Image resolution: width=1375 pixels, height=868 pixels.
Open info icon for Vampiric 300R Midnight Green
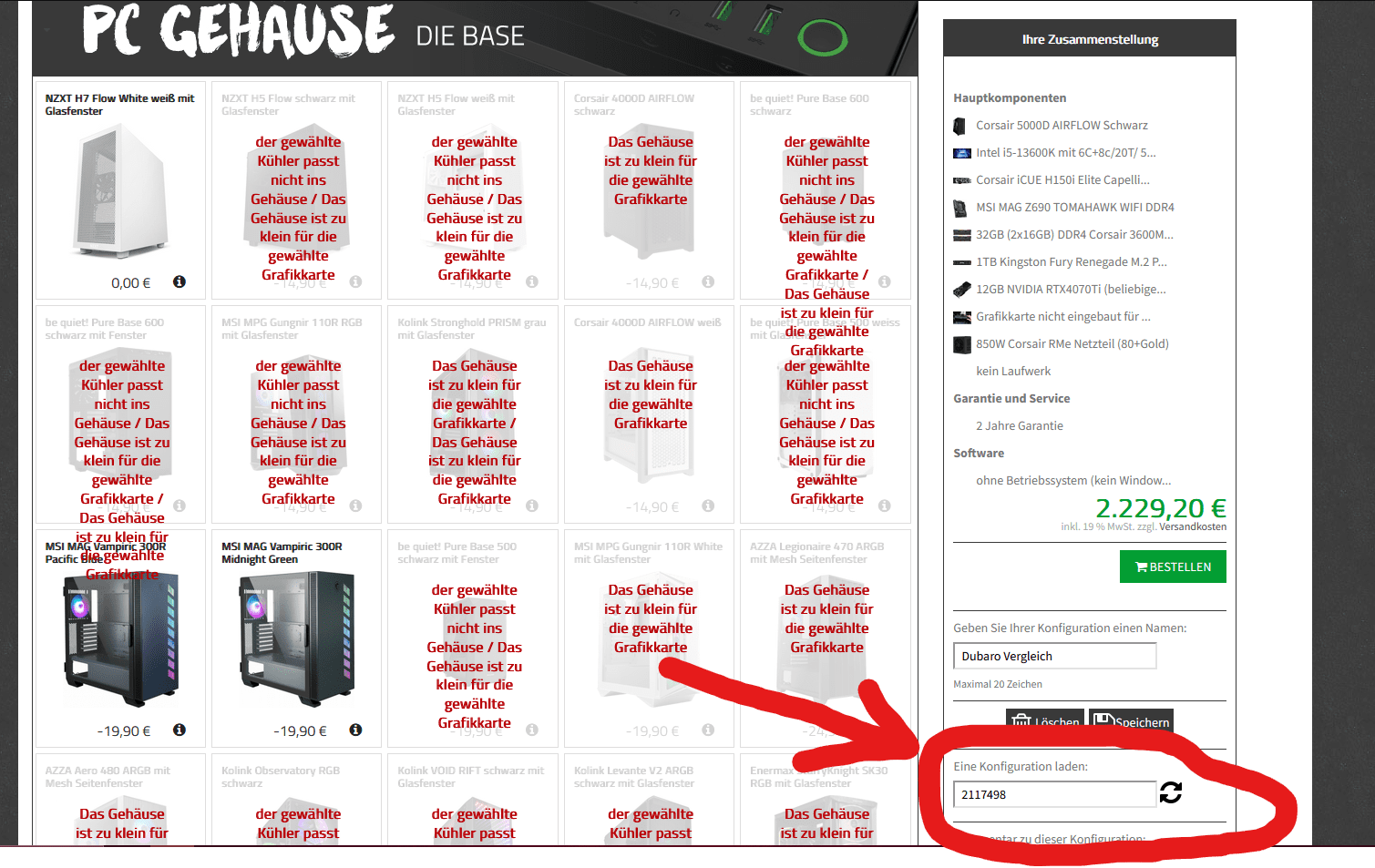[355, 730]
